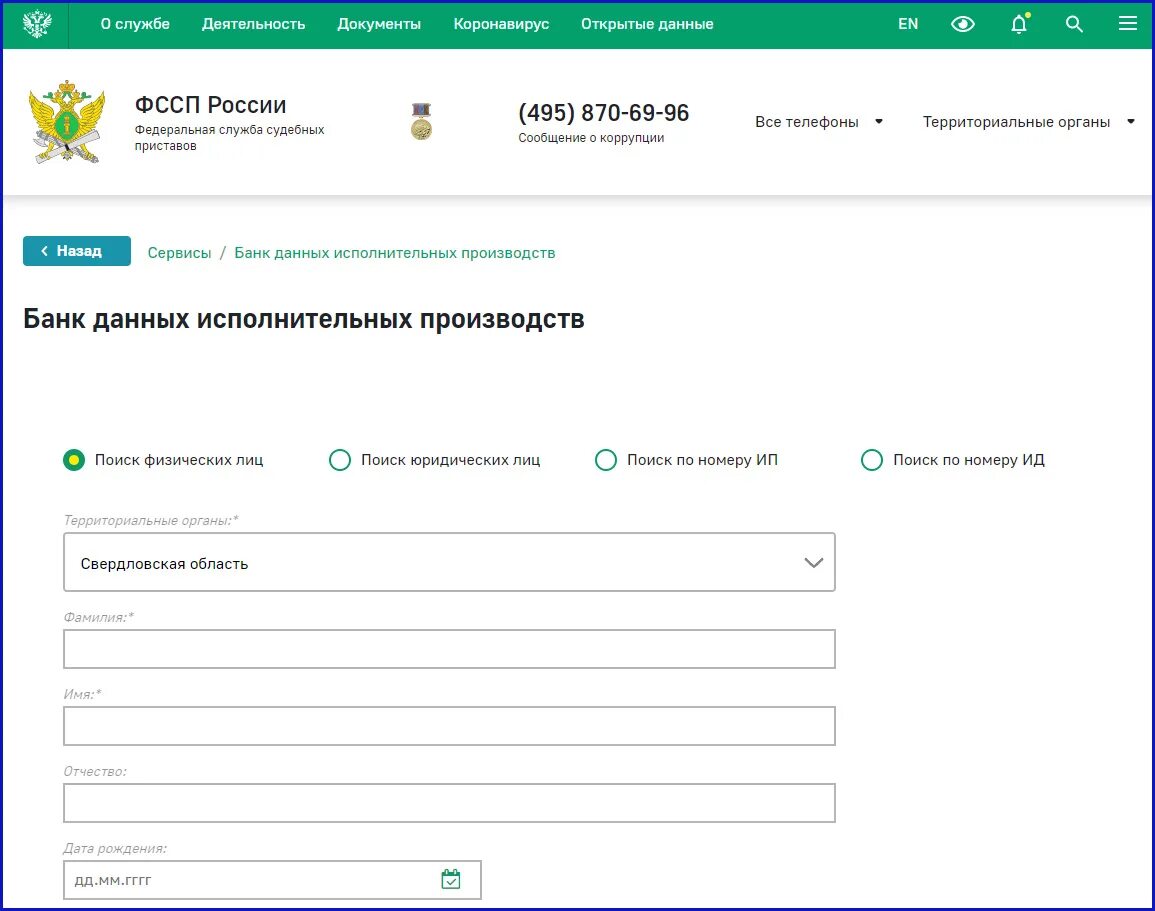Open the 'Открытые данные' menu
This screenshot has width=1155, height=911.
point(647,24)
